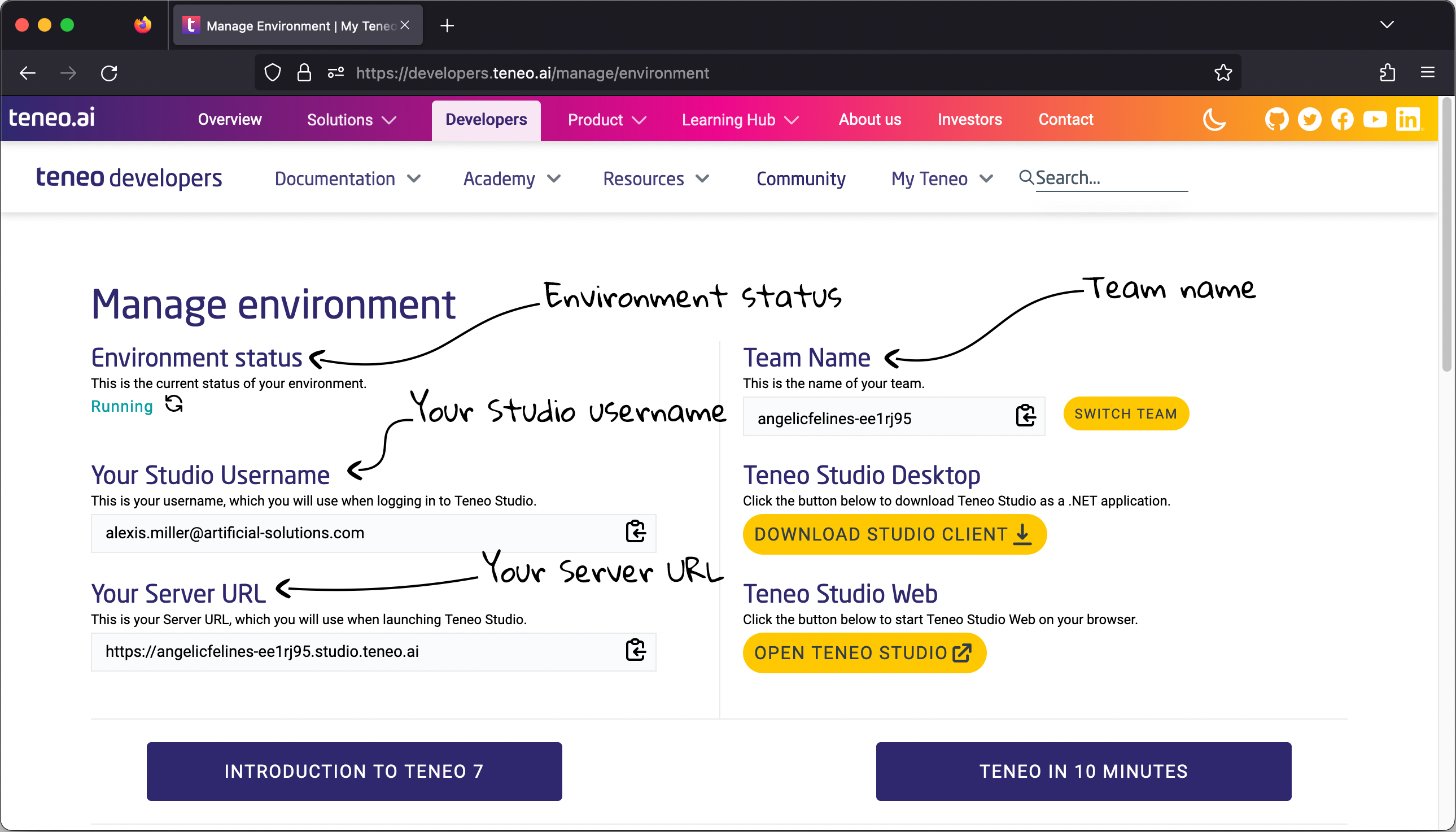
Task: Refresh the environment status icon
Action: coord(173,404)
